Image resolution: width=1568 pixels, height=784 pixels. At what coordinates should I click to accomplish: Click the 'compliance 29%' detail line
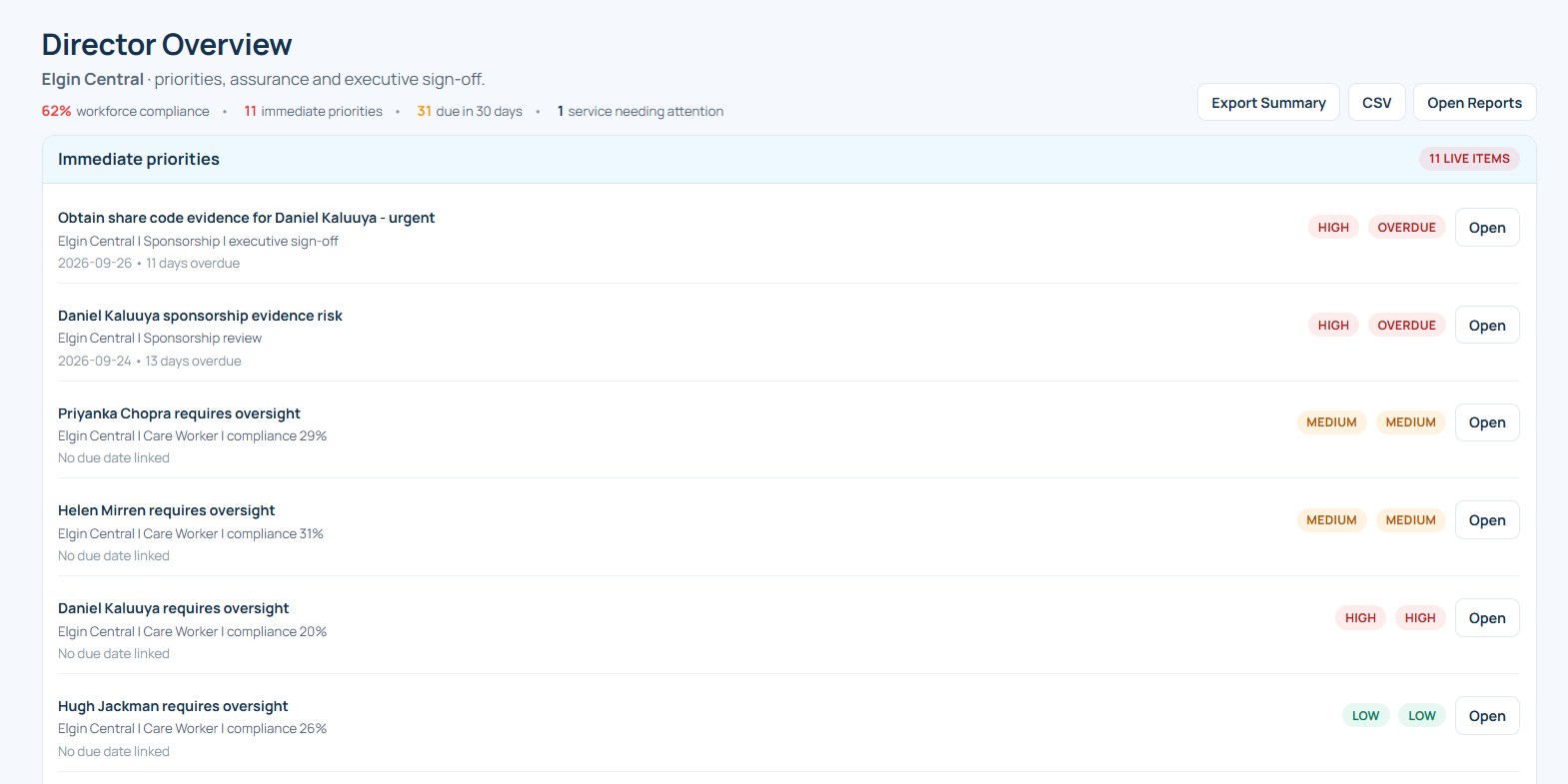click(192, 436)
